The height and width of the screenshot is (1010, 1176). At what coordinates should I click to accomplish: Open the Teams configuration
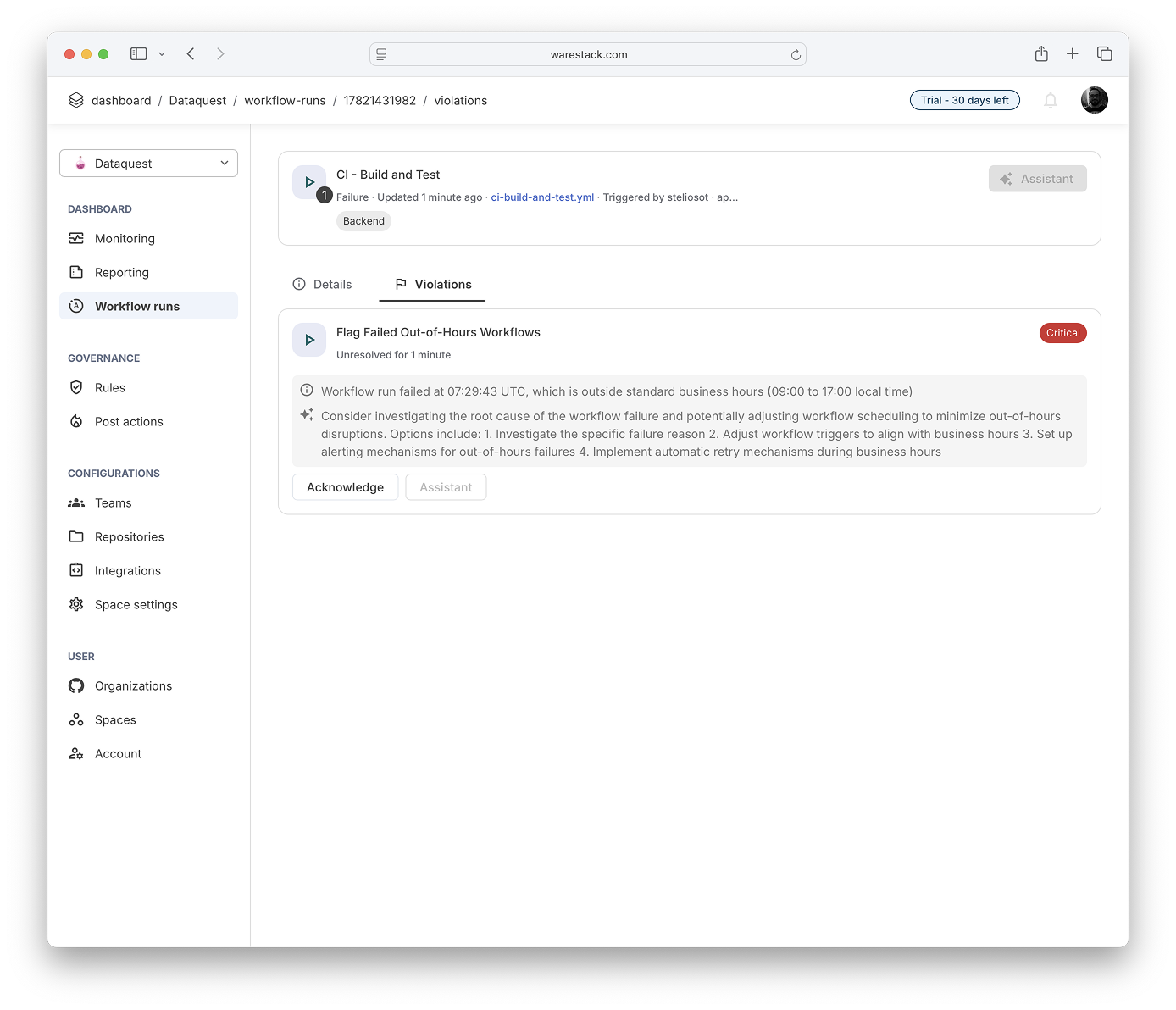tap(113, 503)
